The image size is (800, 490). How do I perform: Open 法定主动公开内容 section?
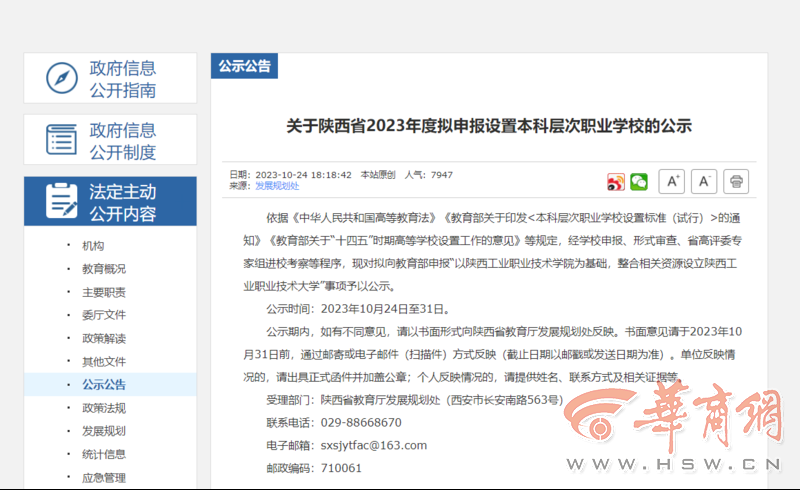click(x=110, y=201)
